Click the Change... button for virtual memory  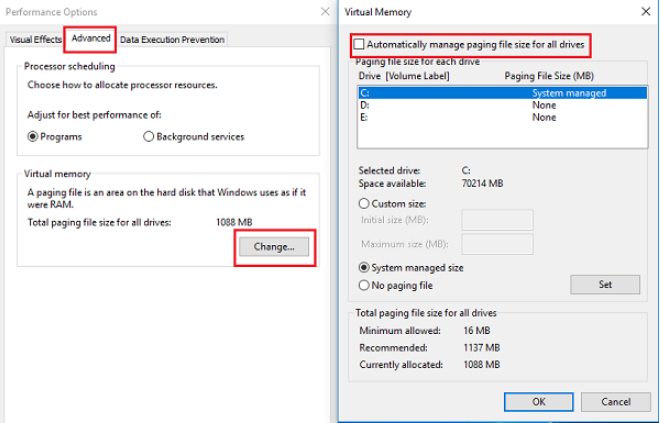coord(274,247)
